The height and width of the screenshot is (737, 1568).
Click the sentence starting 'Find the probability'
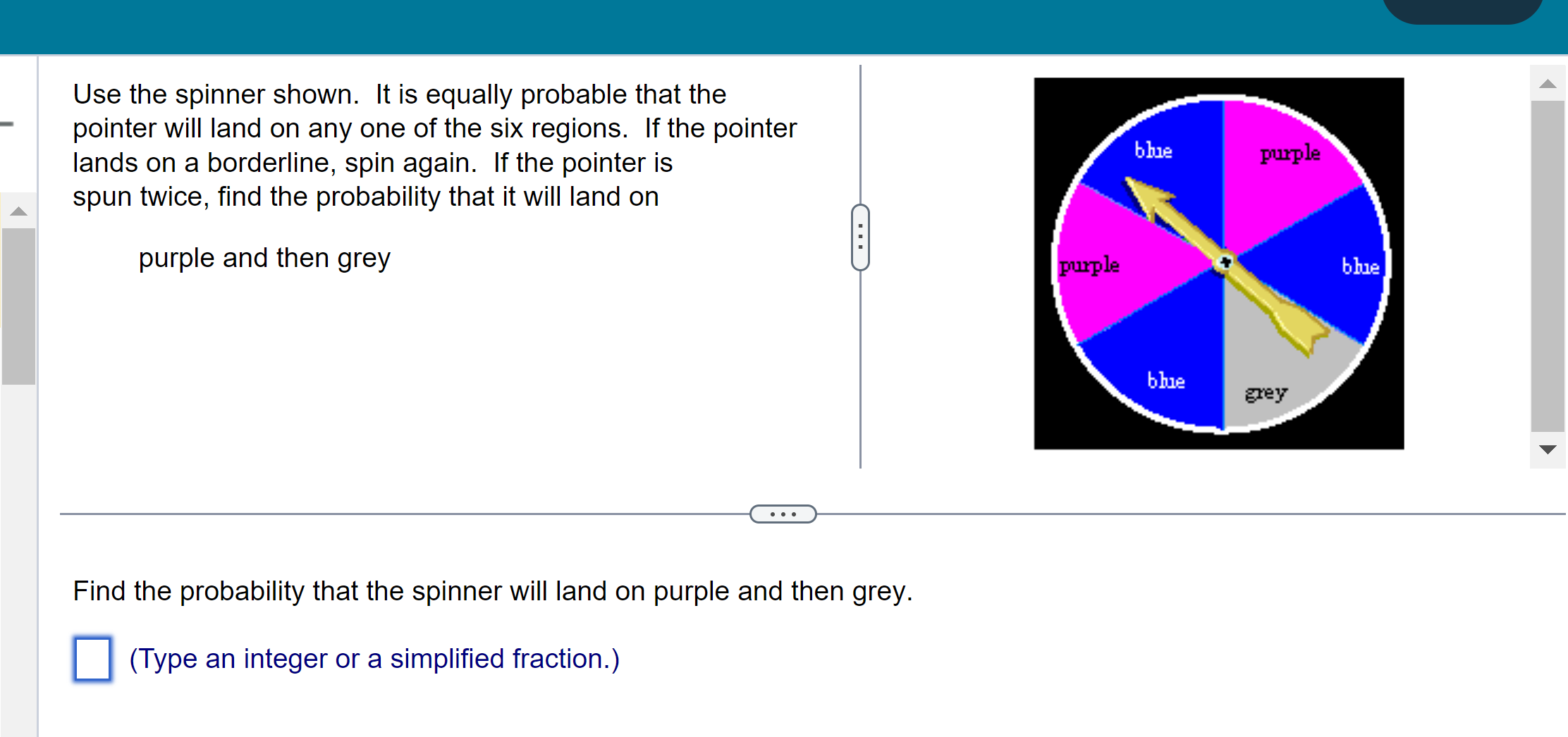pyautogui.click(x=492, y=591)
